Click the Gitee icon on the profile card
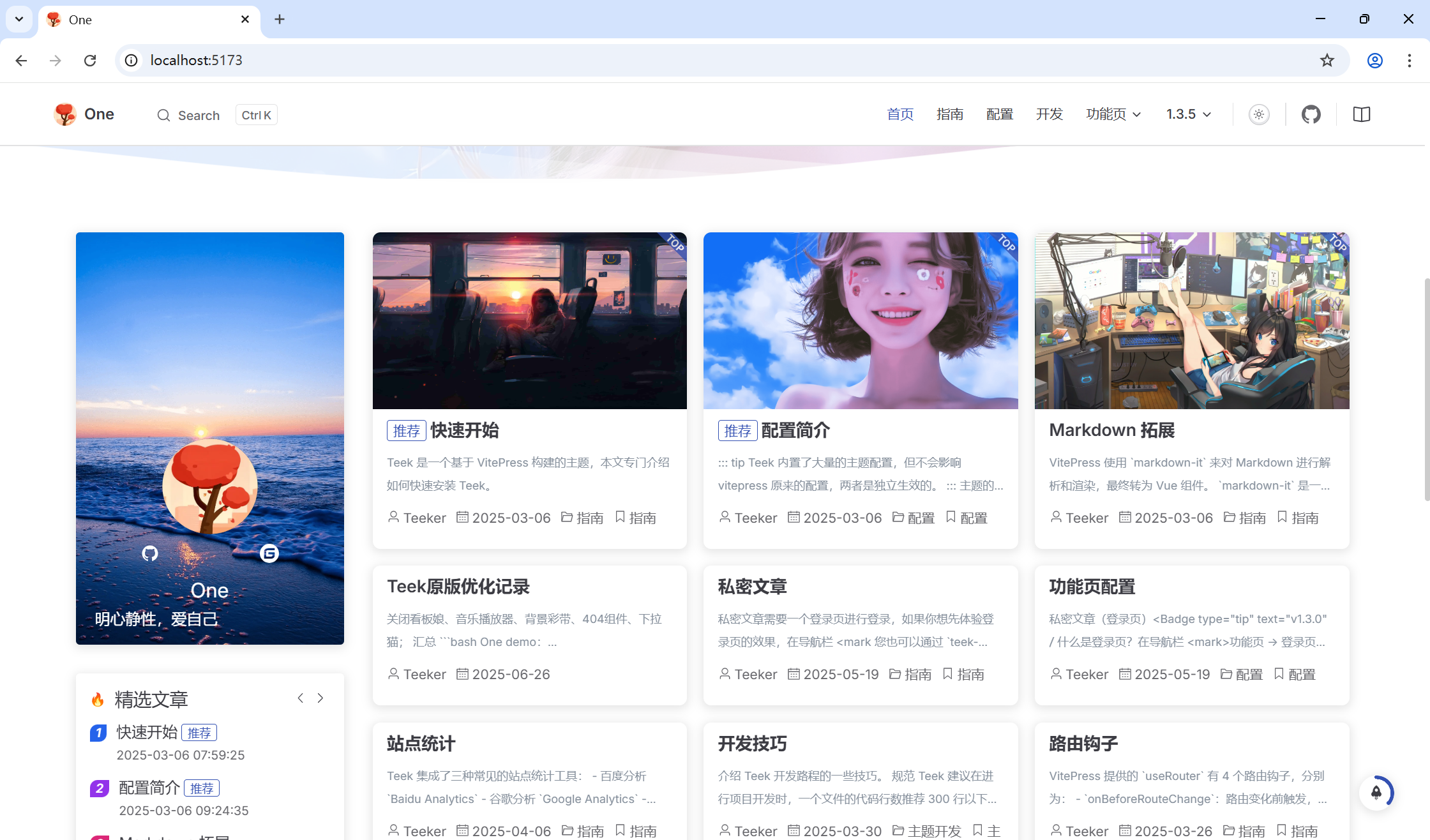 click(269, 553)
